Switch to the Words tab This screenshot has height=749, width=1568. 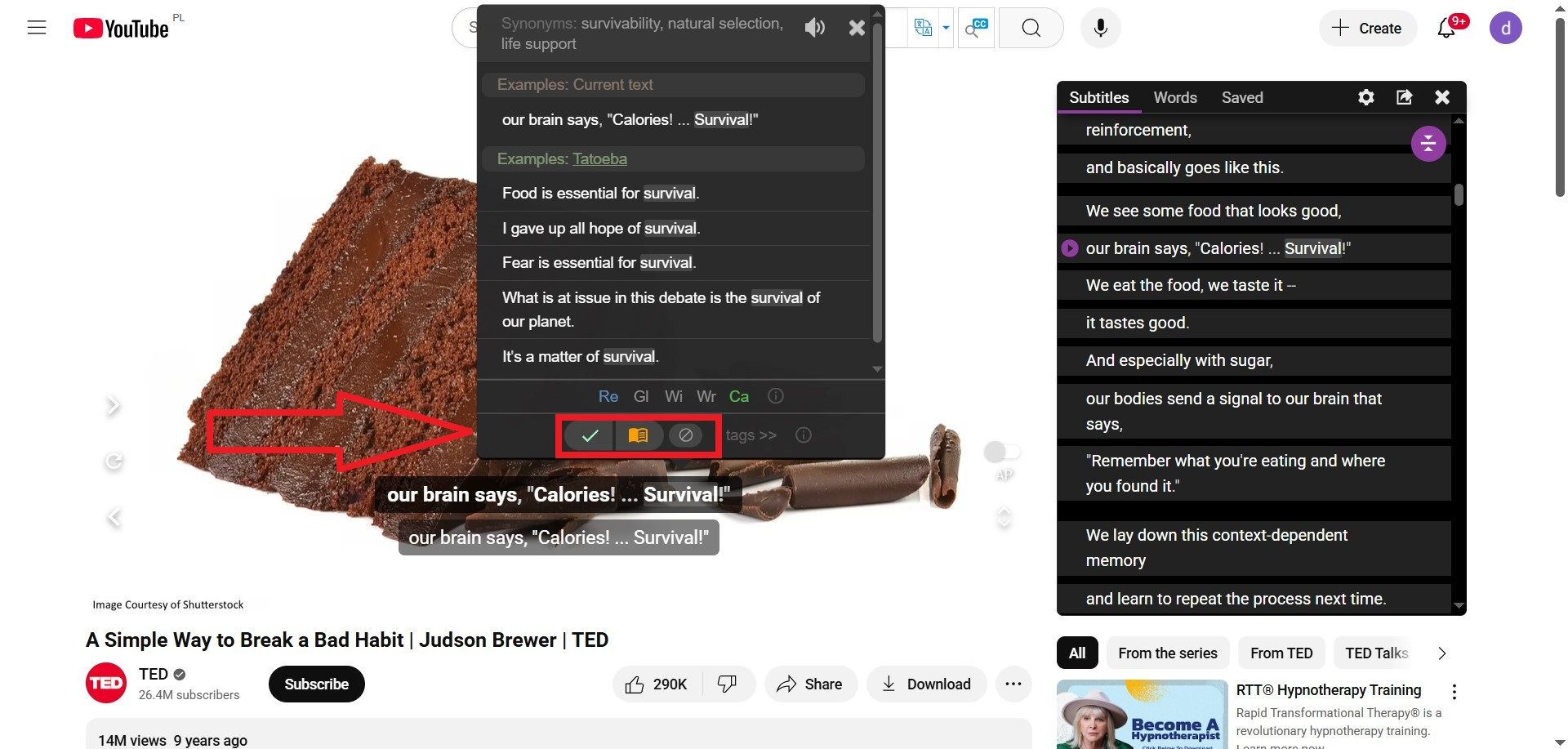tap(1174, 97)
